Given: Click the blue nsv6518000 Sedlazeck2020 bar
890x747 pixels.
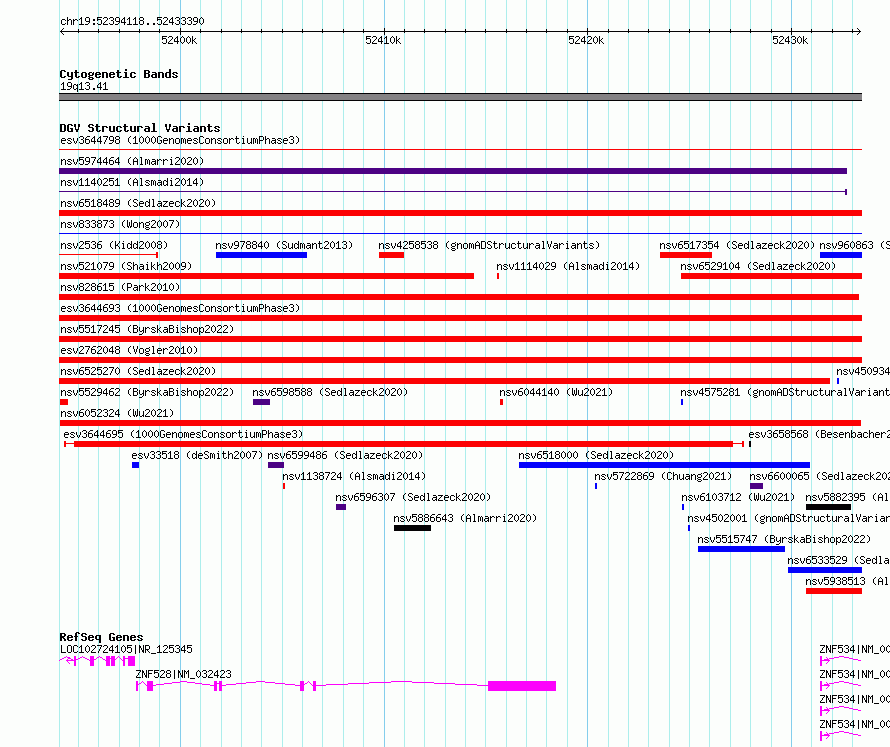Looking at the screenshot, I should (x=664, y=465).
